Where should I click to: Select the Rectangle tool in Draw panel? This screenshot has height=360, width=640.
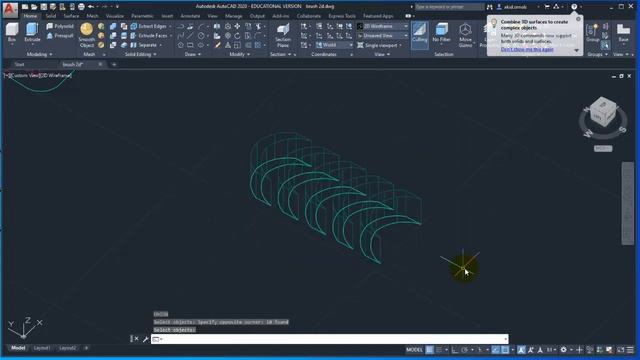[191, 45]
